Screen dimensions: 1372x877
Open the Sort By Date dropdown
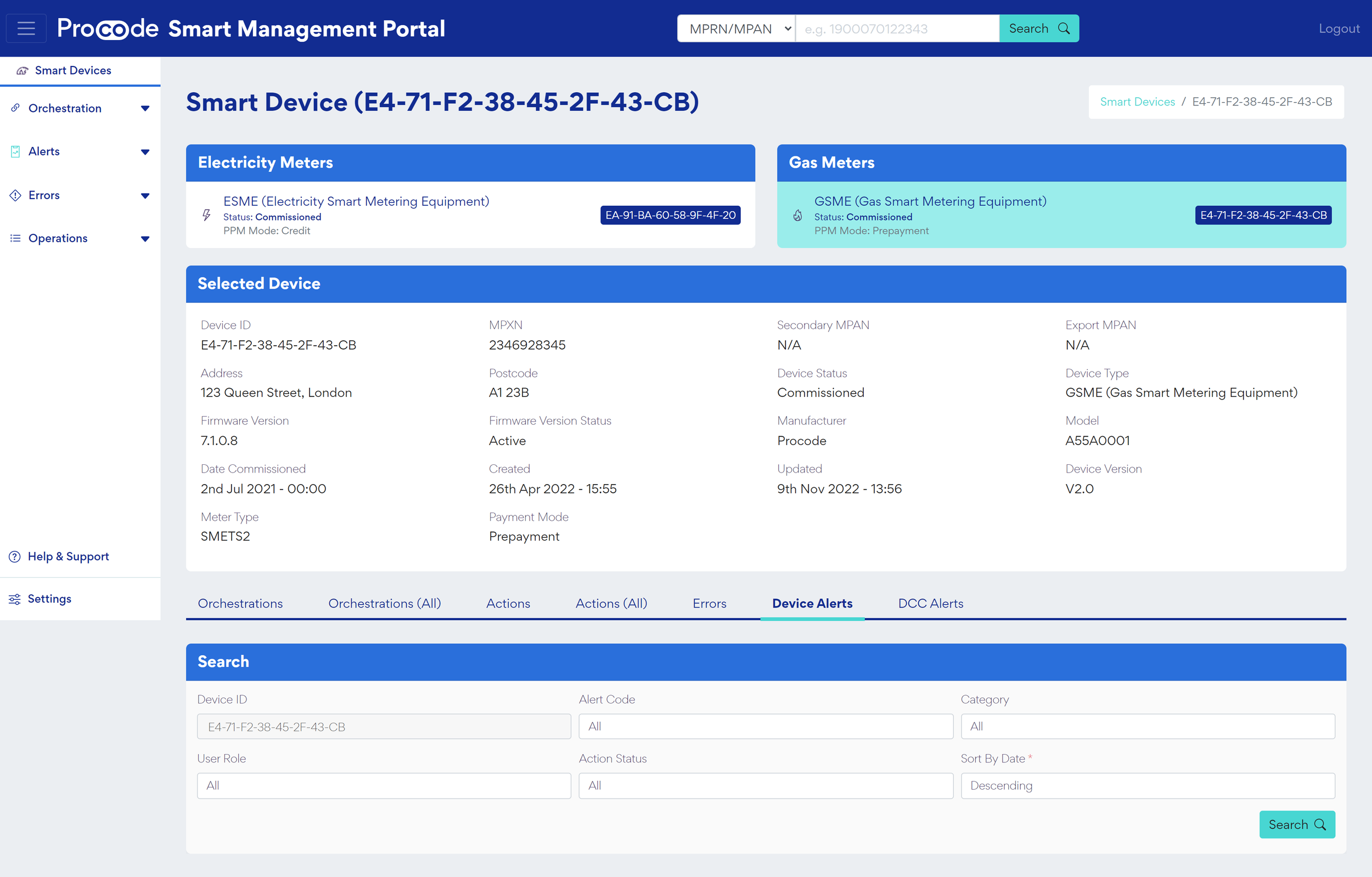1147,785
